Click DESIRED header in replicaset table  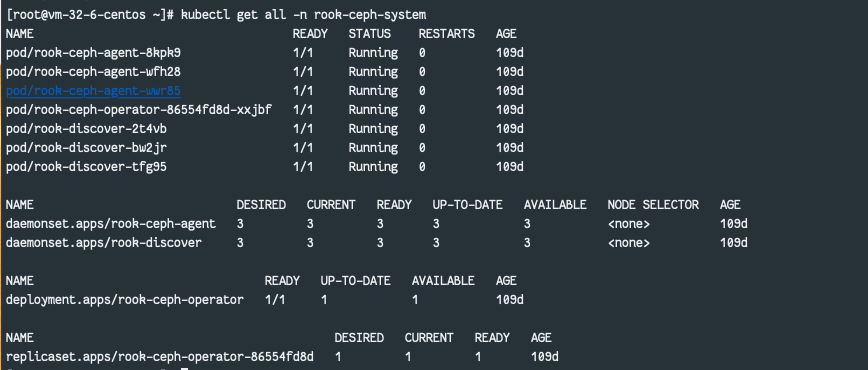point(359,338)
